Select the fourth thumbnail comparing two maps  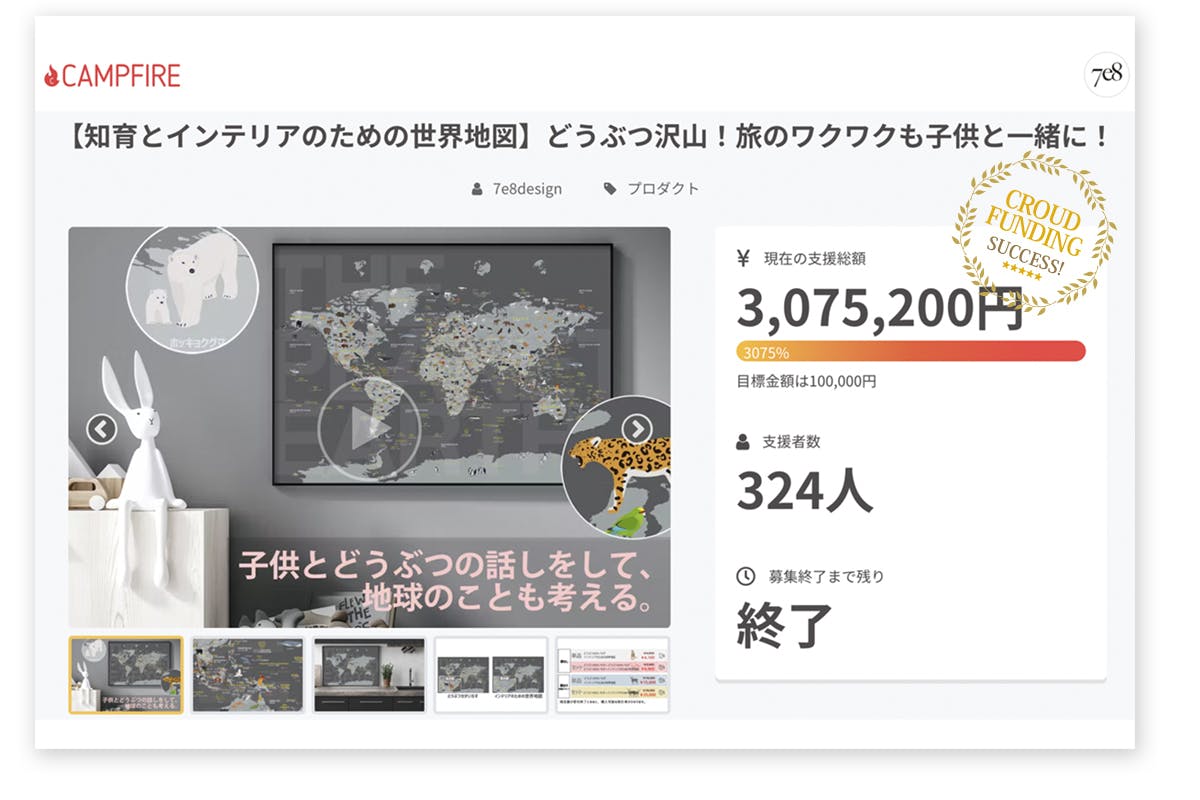click(491, 675)
